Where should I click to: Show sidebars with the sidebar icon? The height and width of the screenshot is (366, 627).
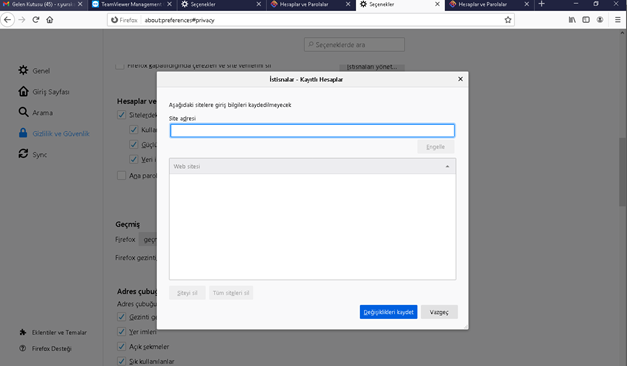(x=586, y=20)
